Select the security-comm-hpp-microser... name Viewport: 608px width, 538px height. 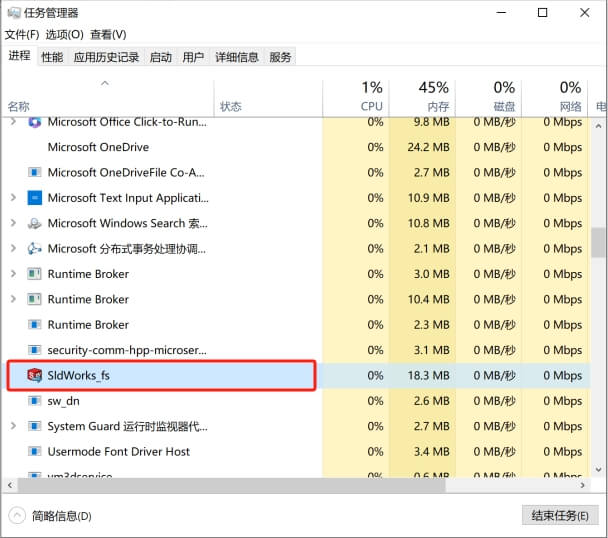click(x=127, y=350)
